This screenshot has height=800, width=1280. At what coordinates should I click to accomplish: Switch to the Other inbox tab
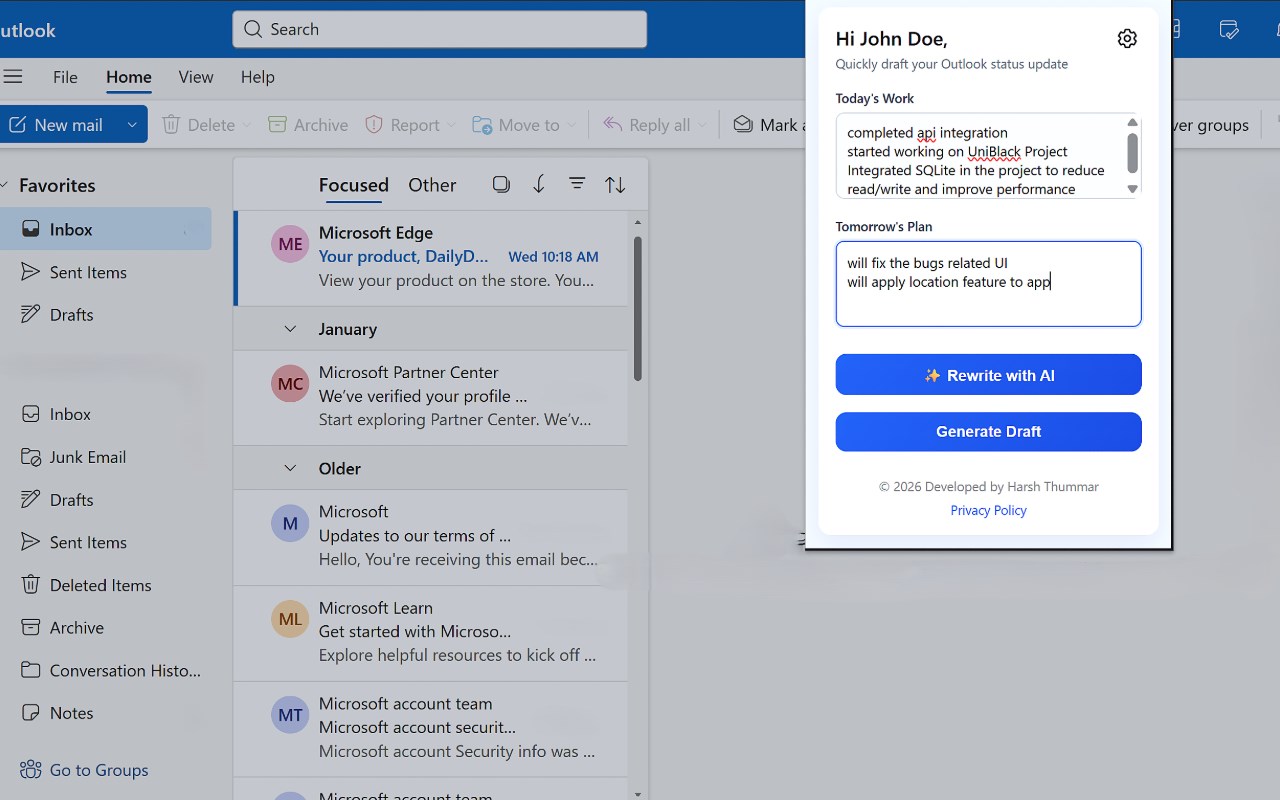tap(432, 185)
